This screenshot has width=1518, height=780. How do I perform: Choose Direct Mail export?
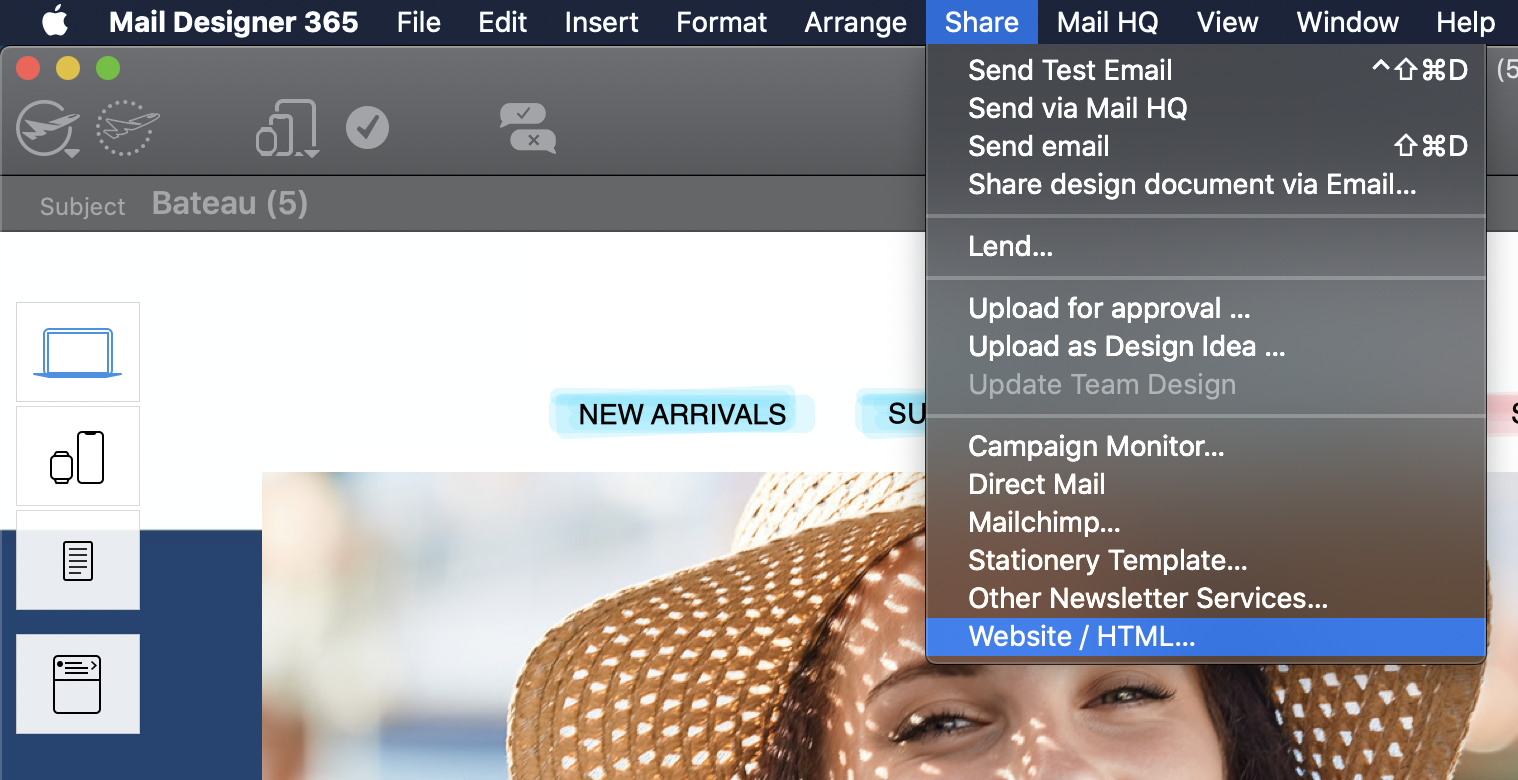(x=1206, y=484)
